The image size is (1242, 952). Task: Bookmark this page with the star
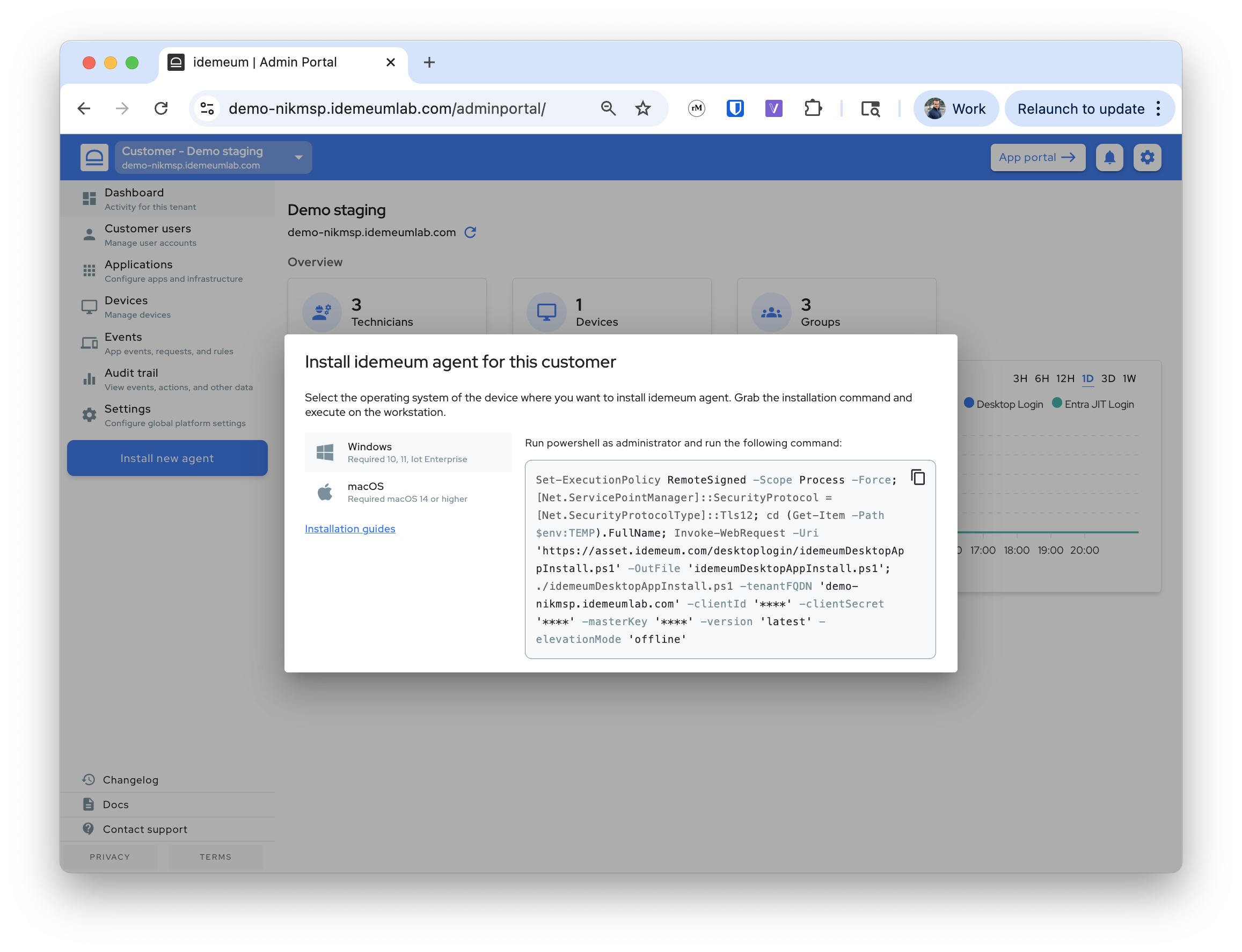coord(642,108)
